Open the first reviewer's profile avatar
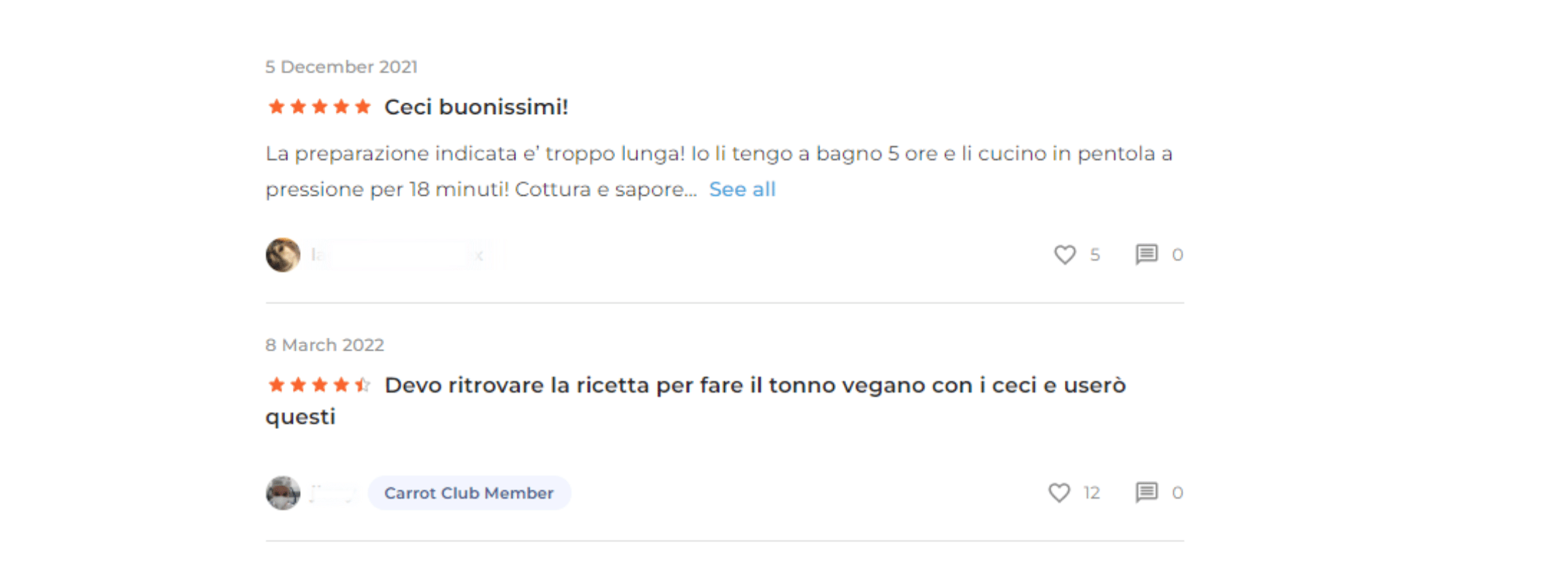 (x=283, y=254)
